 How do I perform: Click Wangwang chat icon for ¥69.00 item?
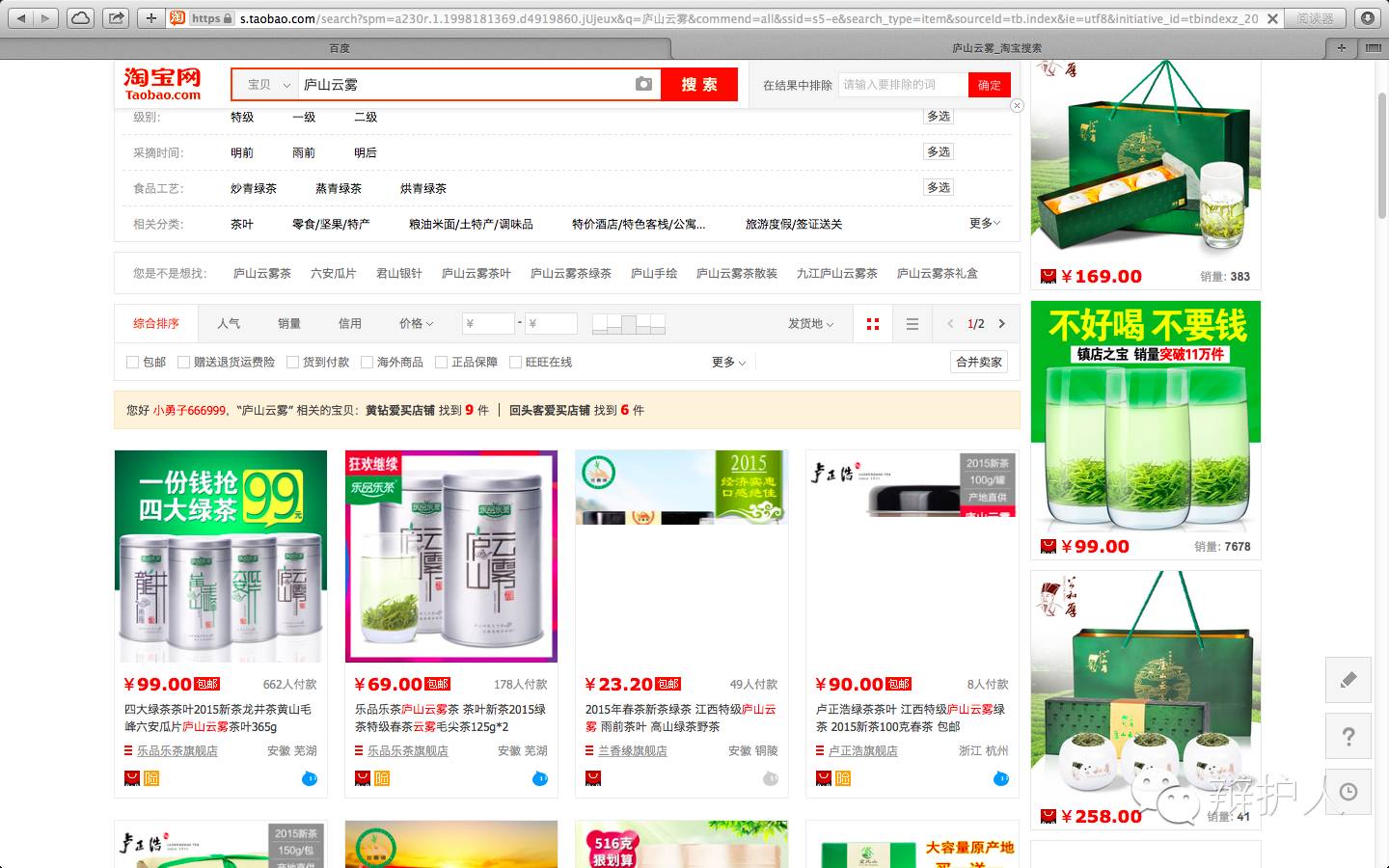[540, 778]
